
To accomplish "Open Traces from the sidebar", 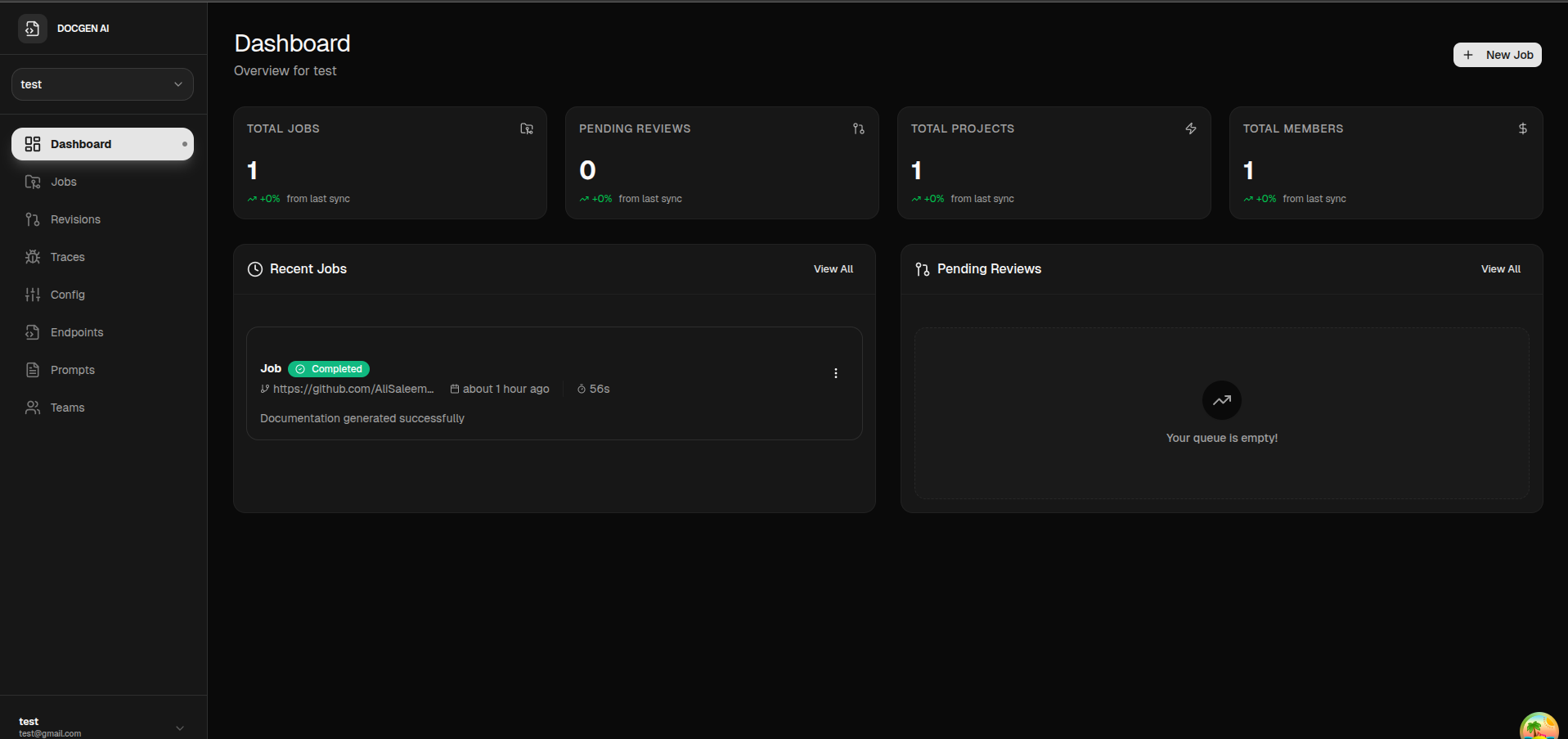I will coord(102,257).
